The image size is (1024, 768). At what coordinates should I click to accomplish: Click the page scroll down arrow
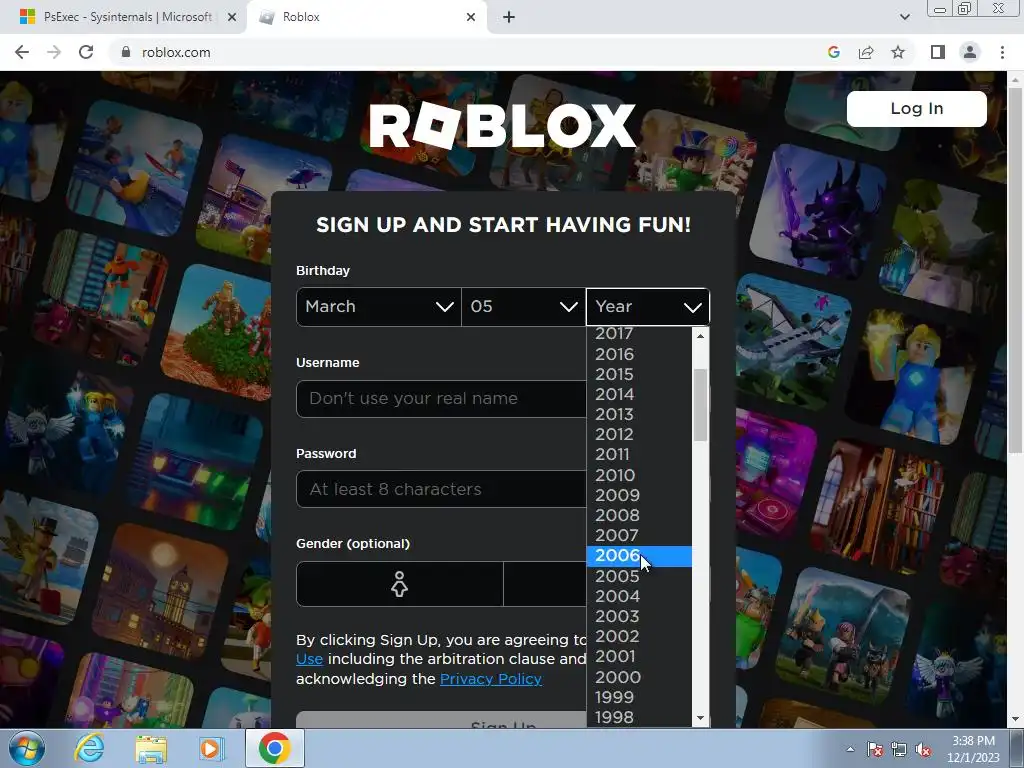(x=1015, y=720)
